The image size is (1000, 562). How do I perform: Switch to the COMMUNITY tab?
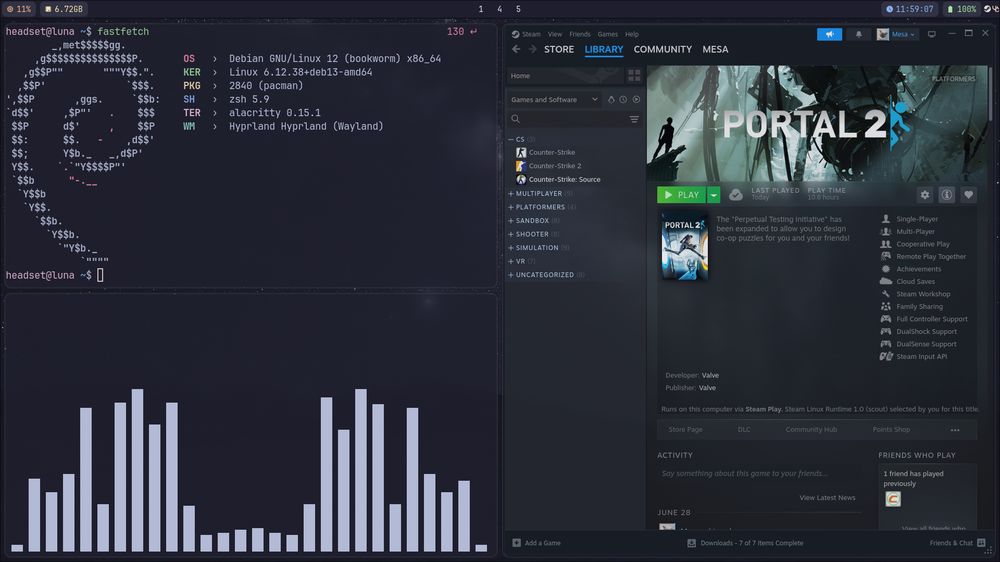click(663, 49)
